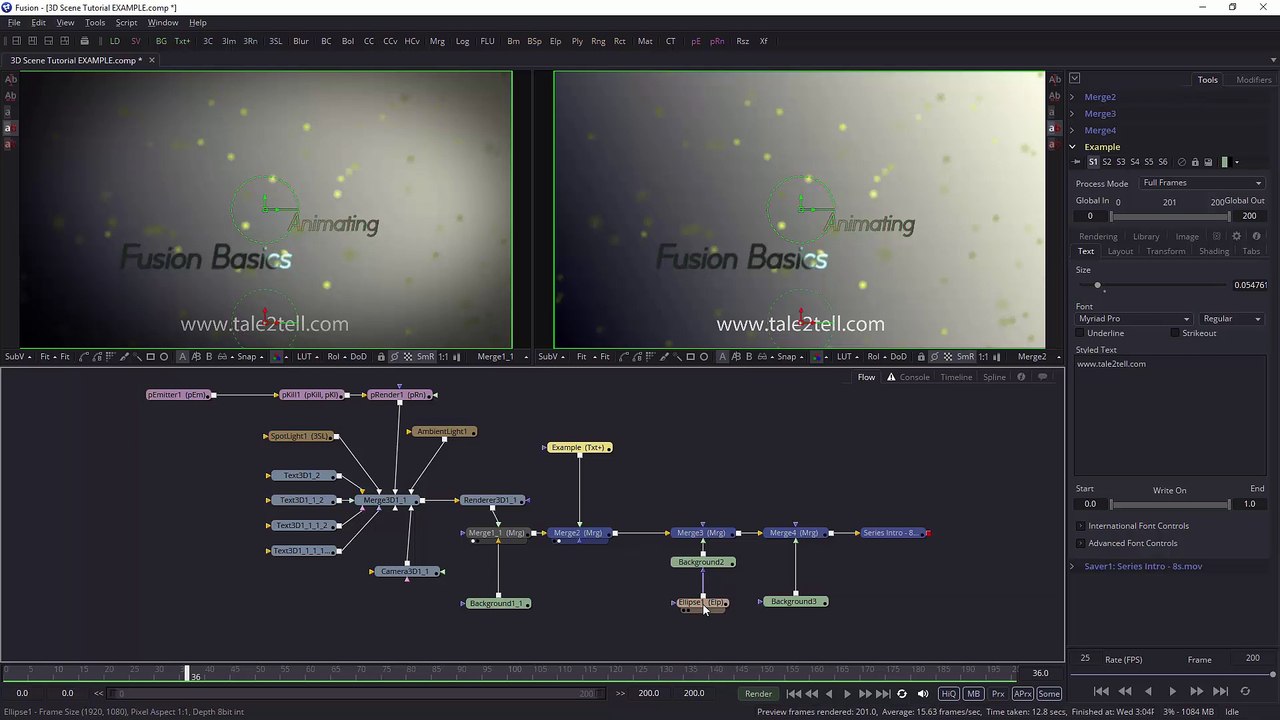Toggle the loop playback button

[x=902, y=693]
